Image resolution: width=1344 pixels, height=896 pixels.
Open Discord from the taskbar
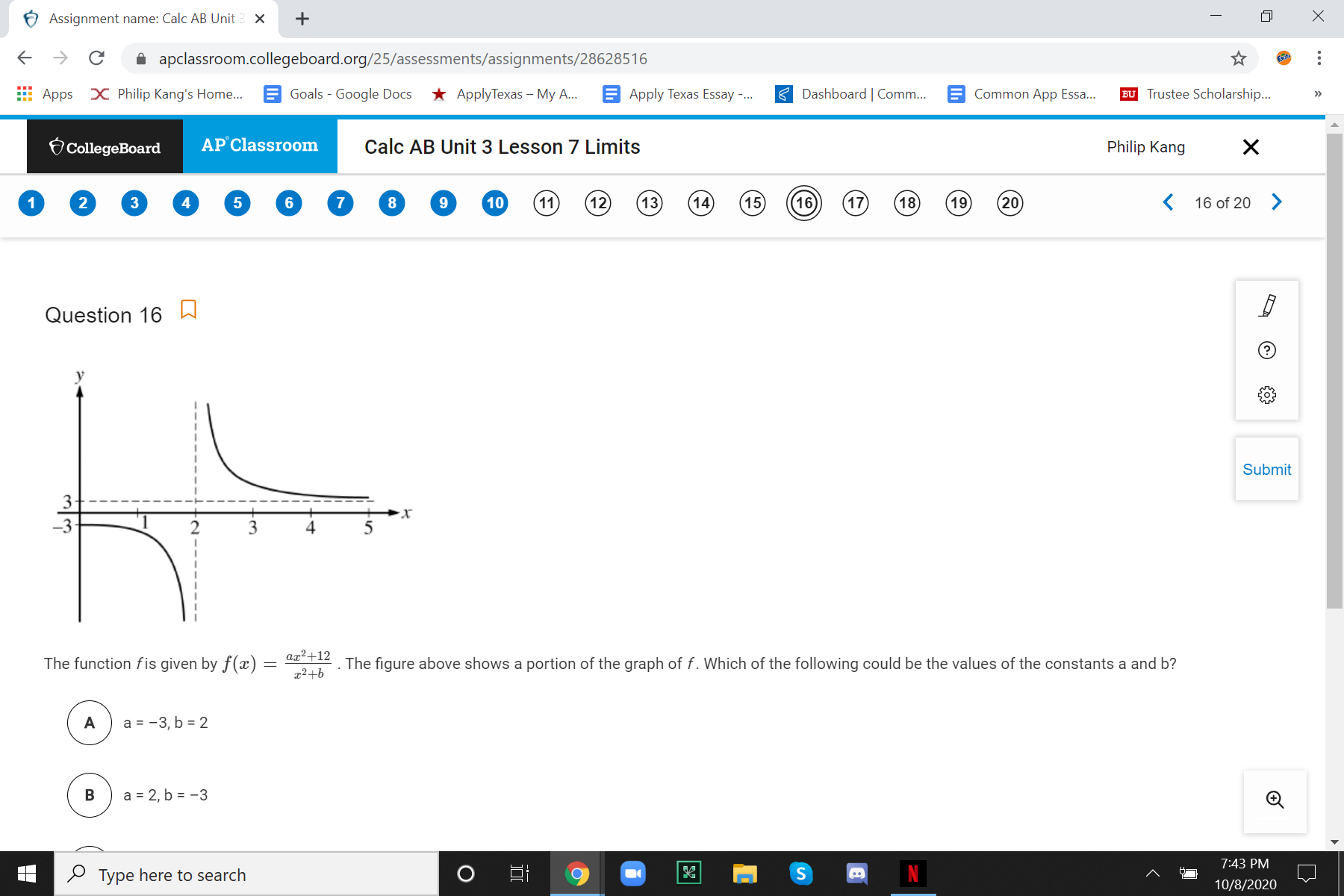856,873
